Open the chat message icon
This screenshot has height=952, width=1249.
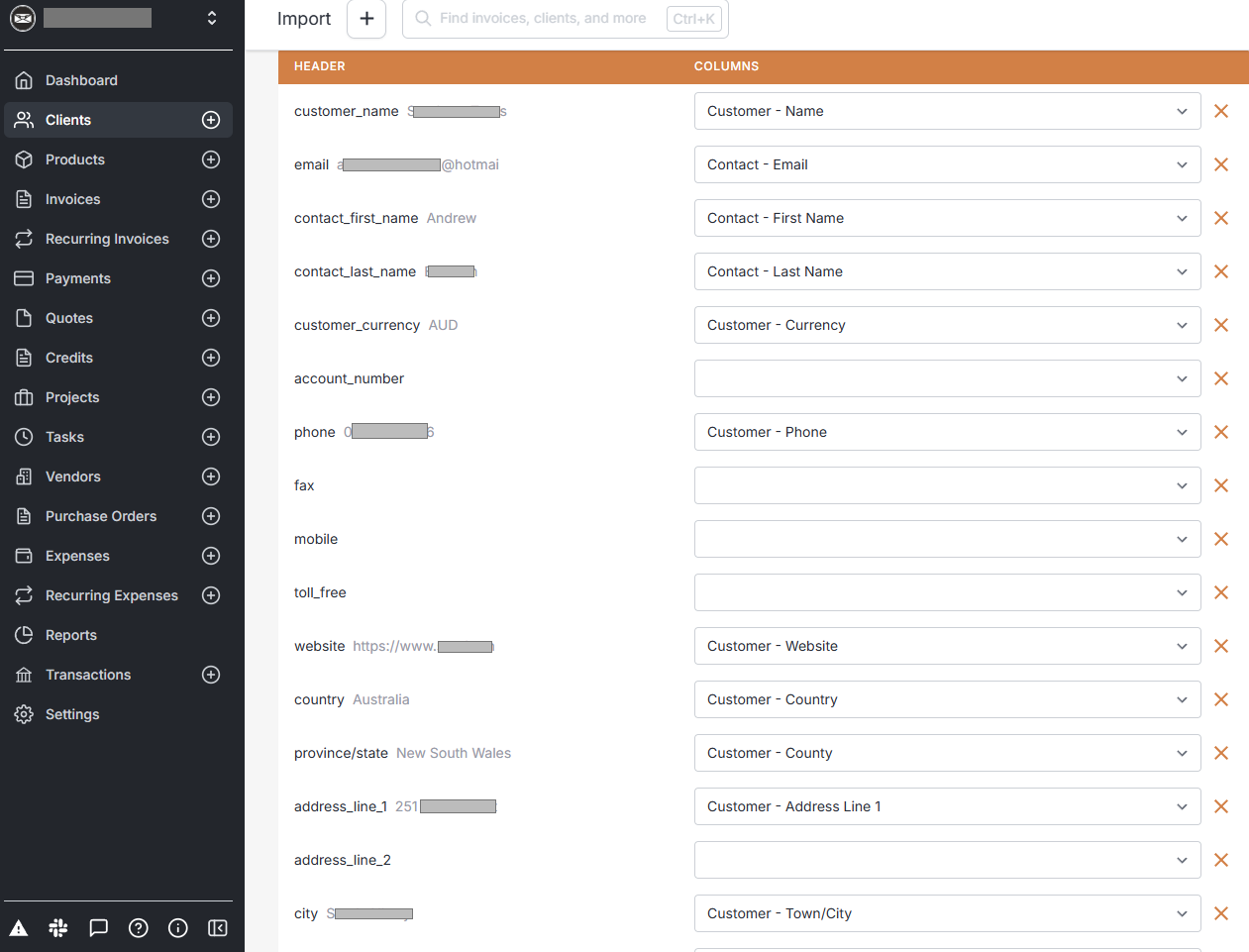98,928
